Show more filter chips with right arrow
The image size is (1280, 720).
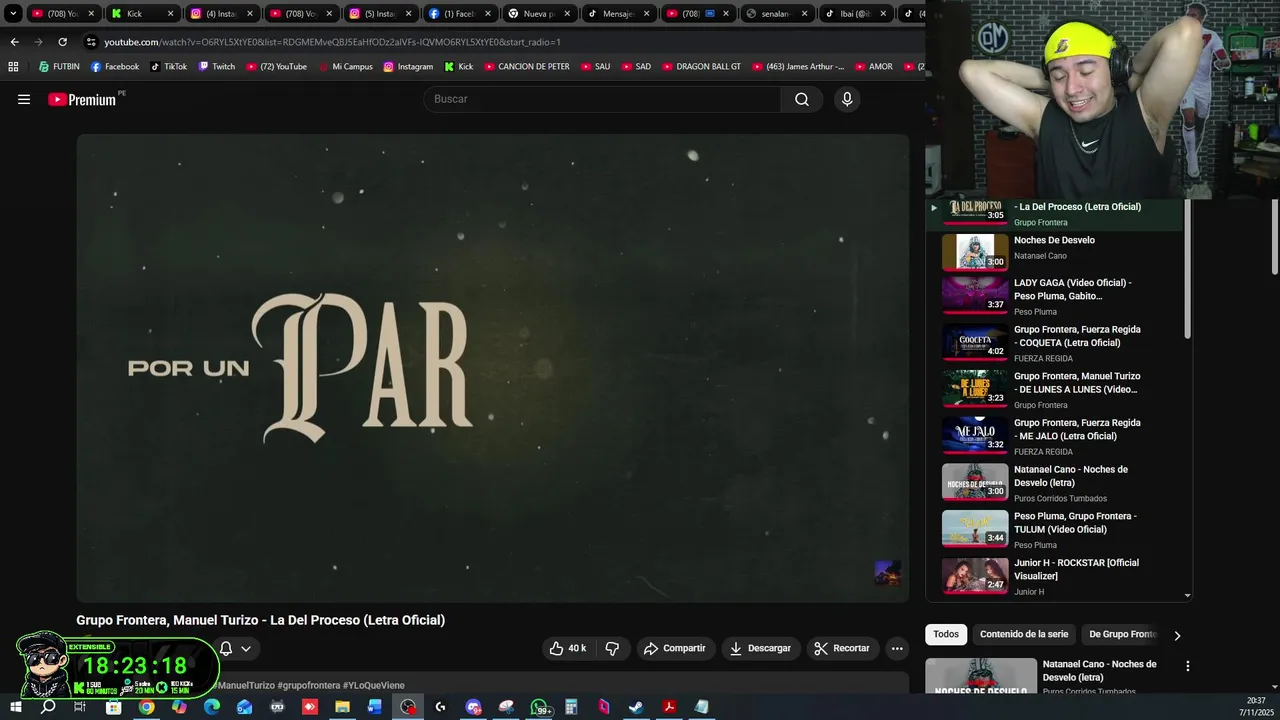tap(1177, 635)
